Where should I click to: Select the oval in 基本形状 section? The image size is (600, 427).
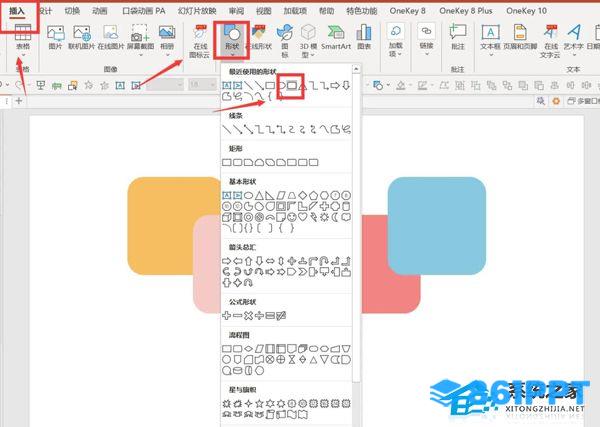248,196
